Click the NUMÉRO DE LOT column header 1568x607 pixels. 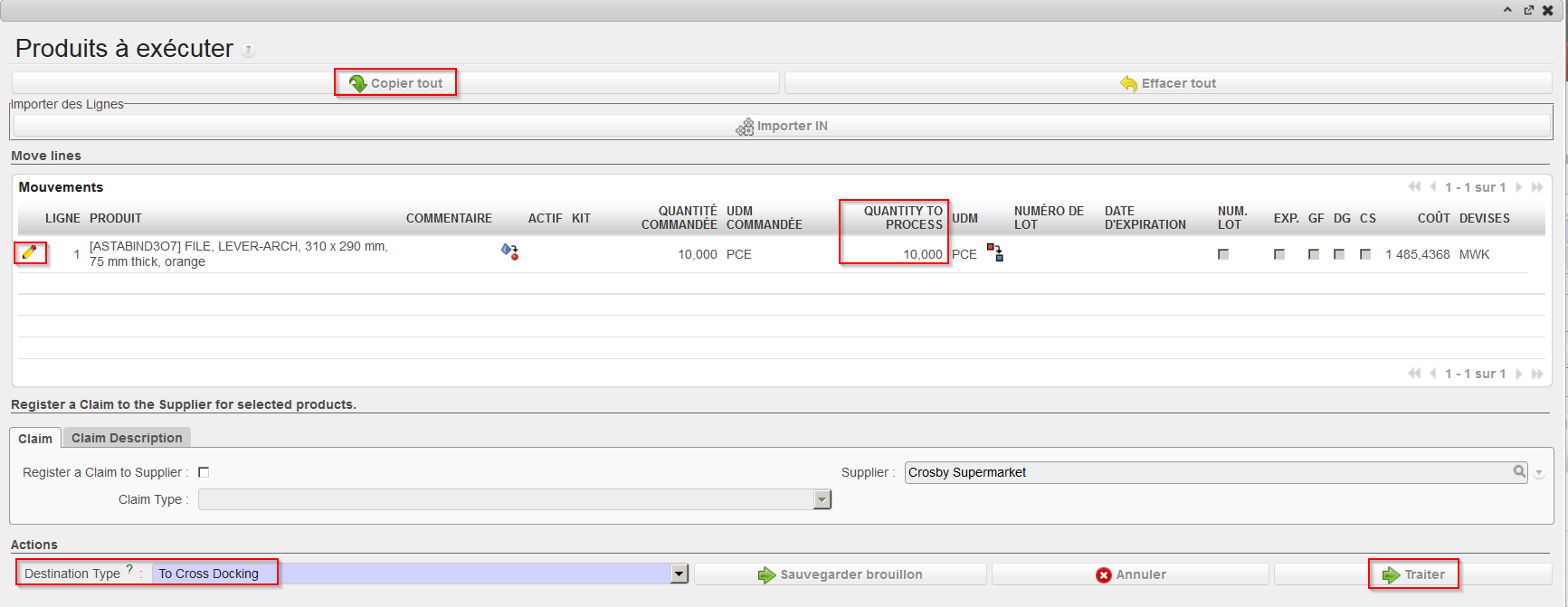1049,218
